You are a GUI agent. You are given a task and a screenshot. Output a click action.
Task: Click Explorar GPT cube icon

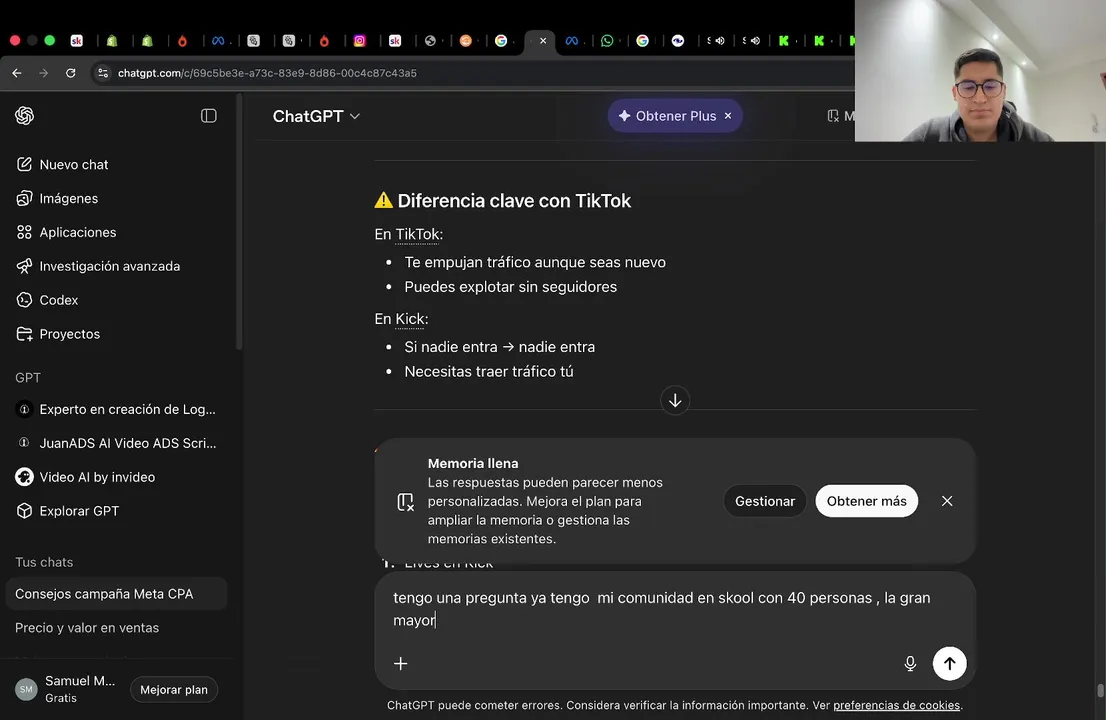tap(24, 511)
